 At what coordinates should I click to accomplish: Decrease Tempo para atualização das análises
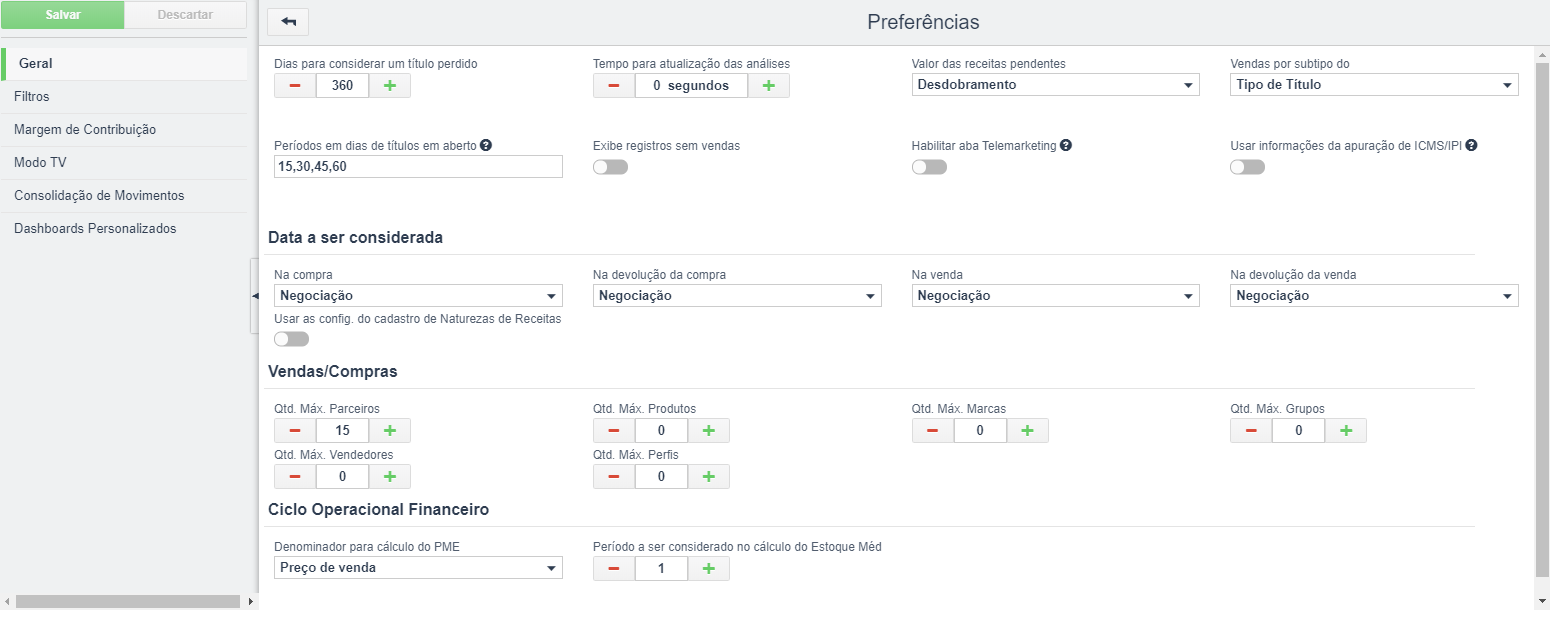(x=614, y=86)
